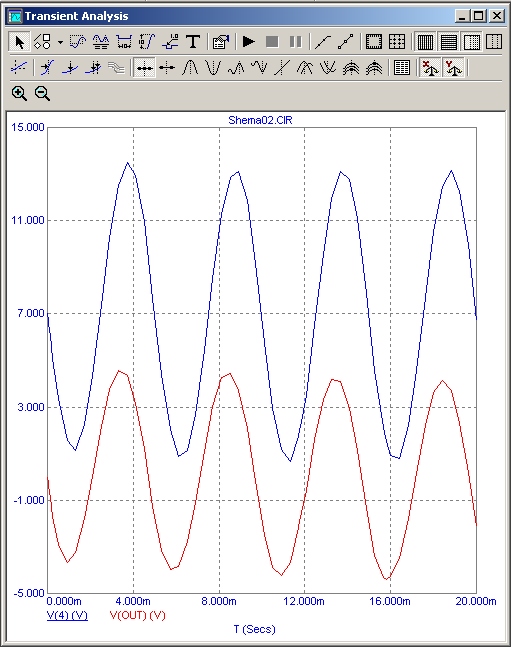Run analysis with the play button
Screen dimensions: 511x647
coord(248,42)
